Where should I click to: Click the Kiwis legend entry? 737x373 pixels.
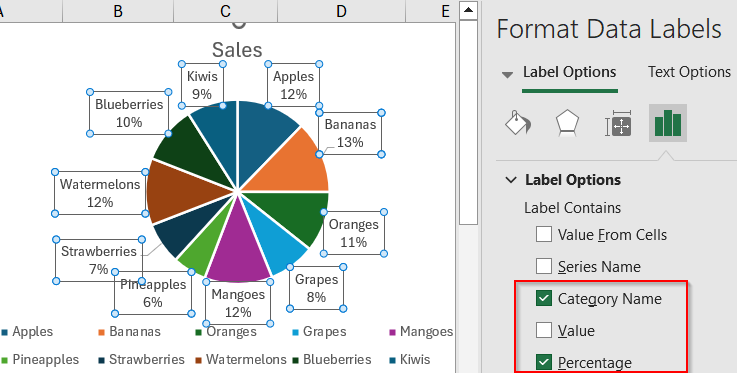click(x=410, y=360)
